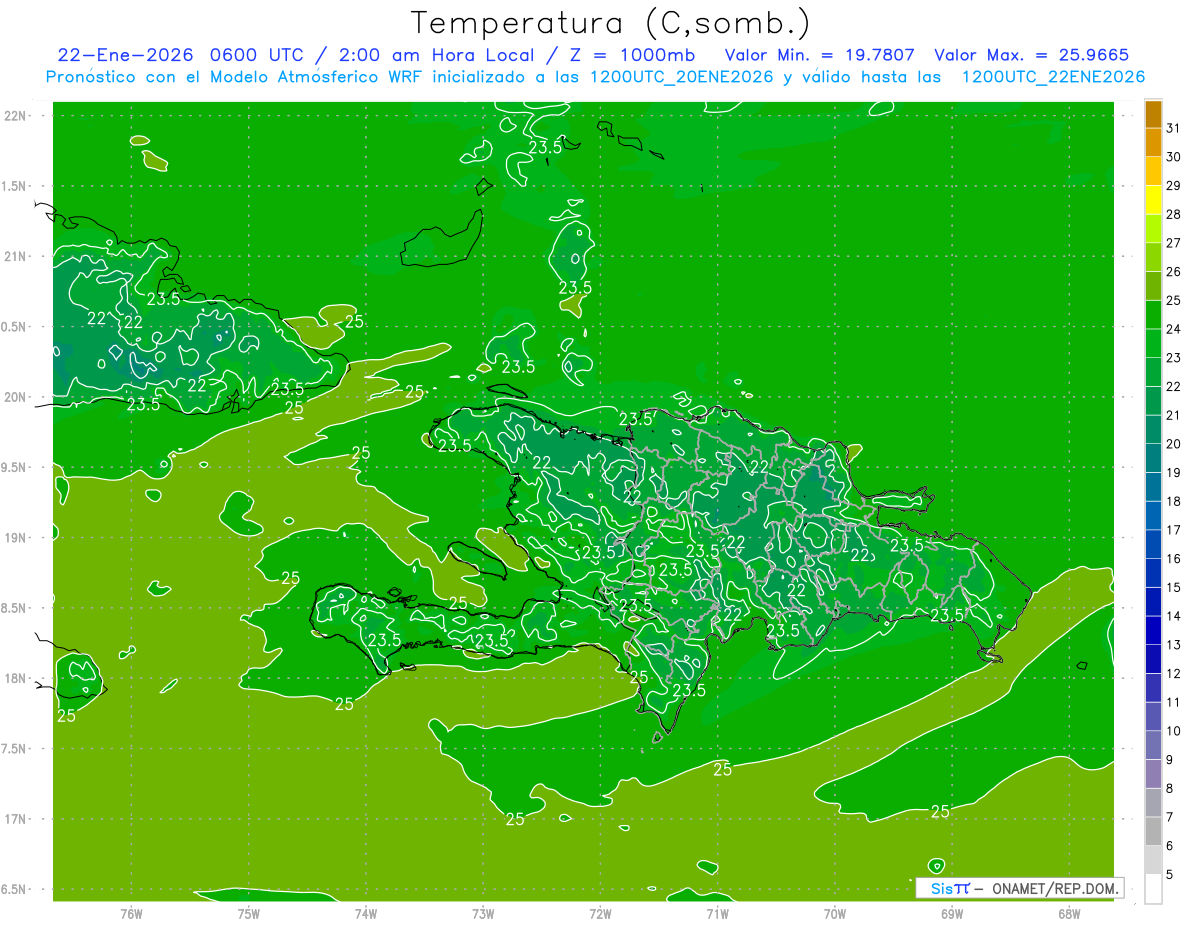This screenshot has height=927, width=1200.
Task: Click the "70W" longitude axis label
Action: tap(835, 914)
